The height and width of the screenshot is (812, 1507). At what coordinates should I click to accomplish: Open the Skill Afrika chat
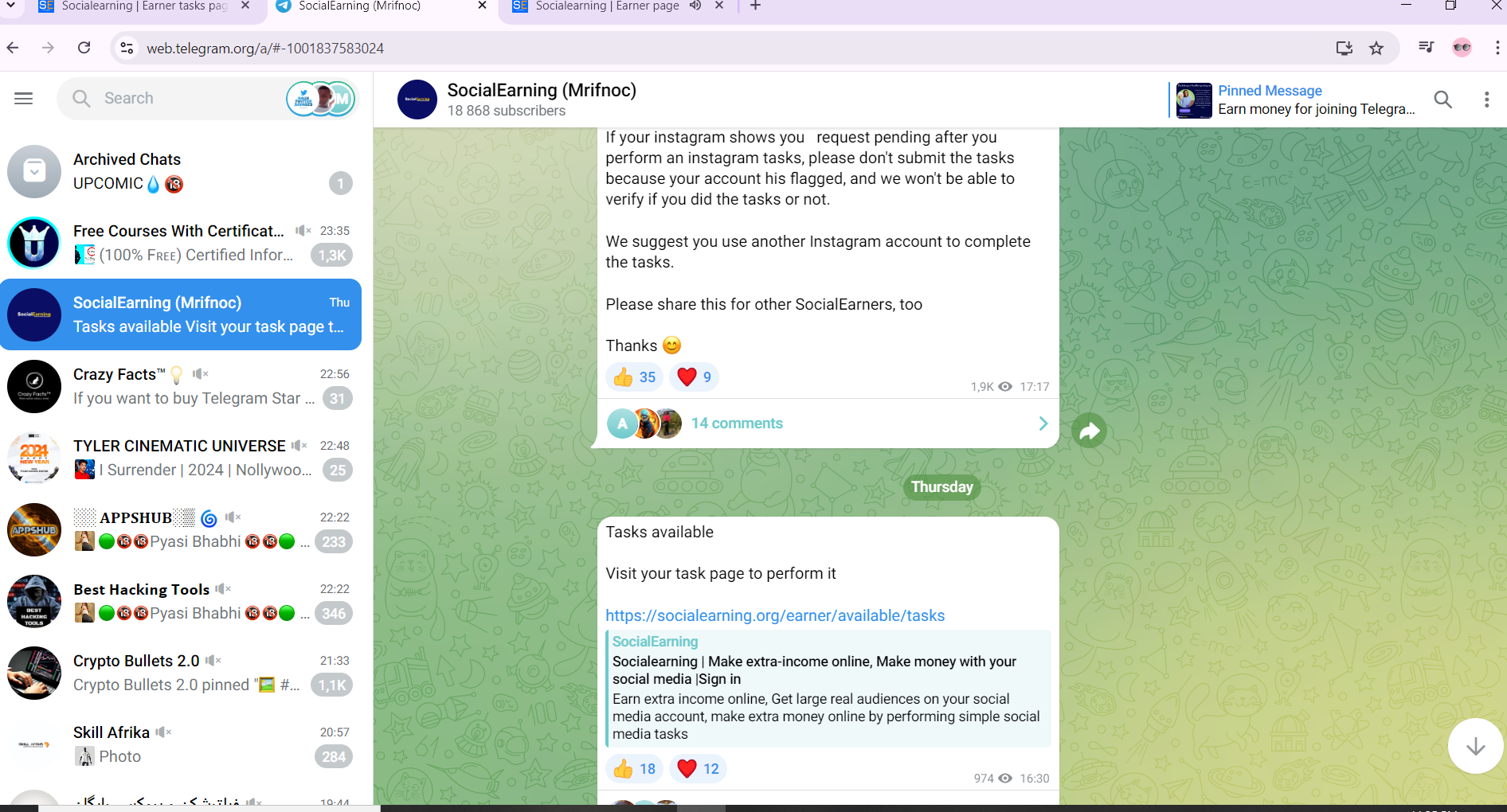click(181, 744)
